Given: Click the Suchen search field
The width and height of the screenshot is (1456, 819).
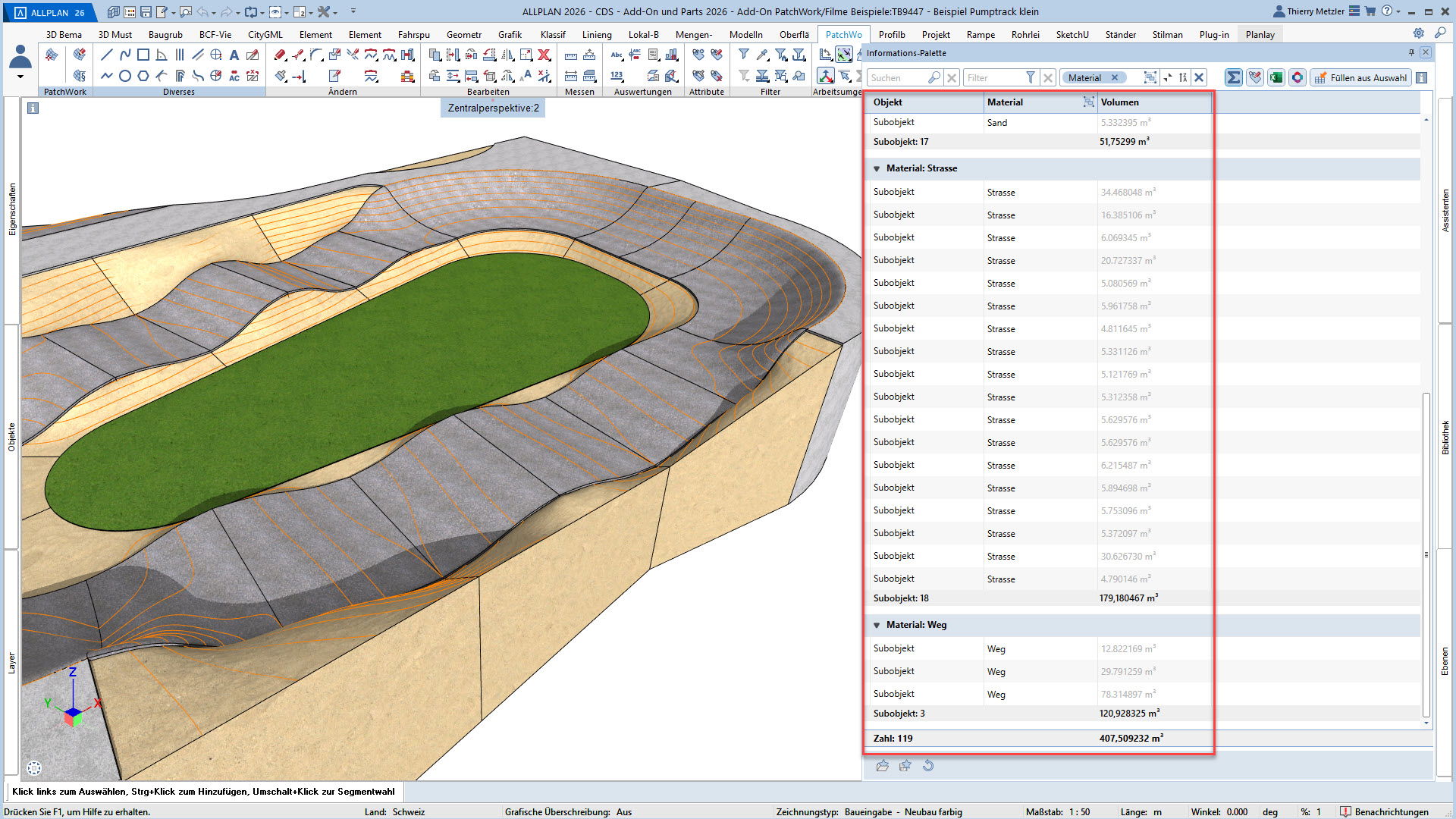Looking at the screenshot, I should pyautogui.click(x=896, y=77).
